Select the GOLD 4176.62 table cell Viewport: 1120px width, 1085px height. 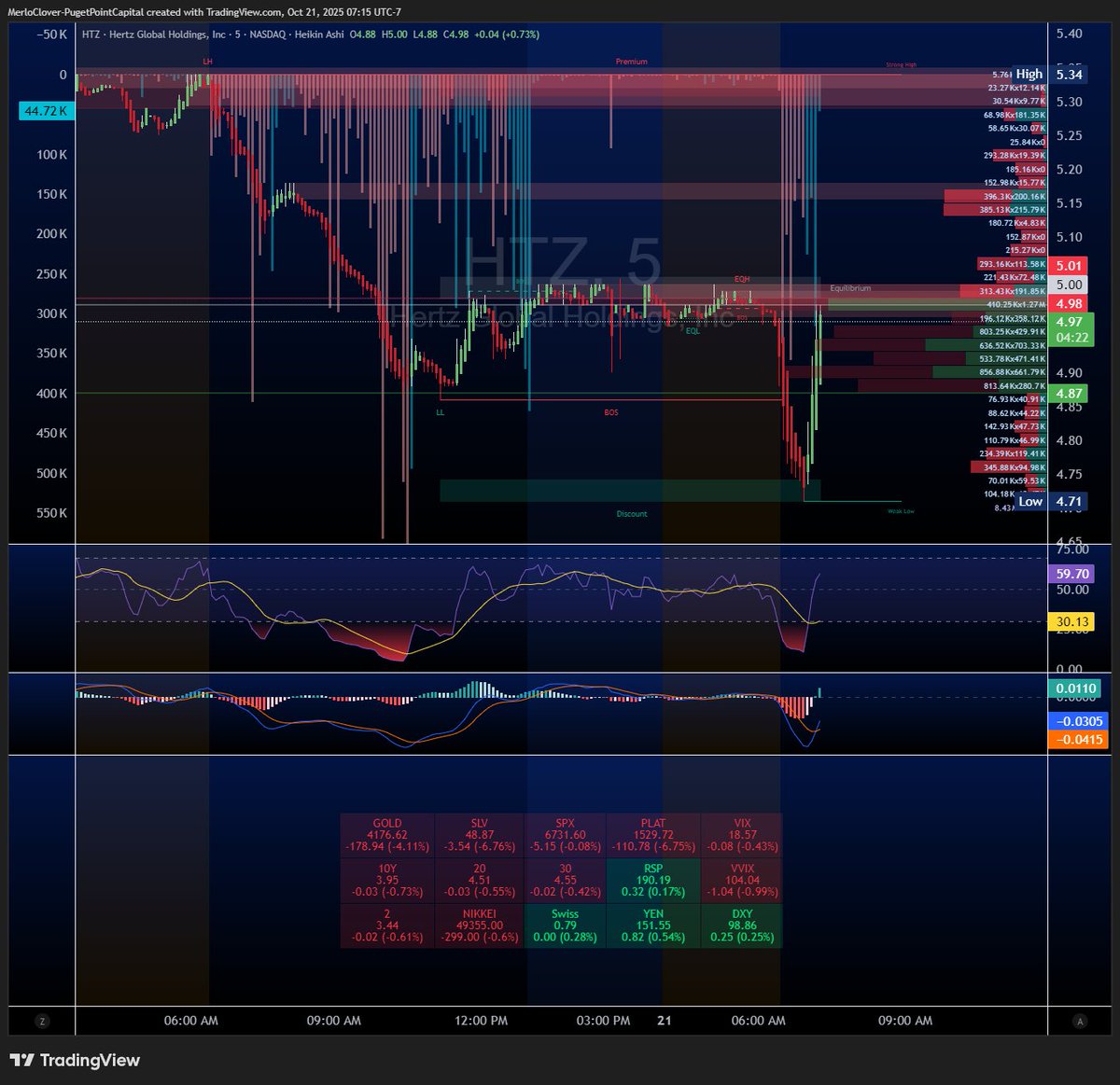click(x=387, y=836)
